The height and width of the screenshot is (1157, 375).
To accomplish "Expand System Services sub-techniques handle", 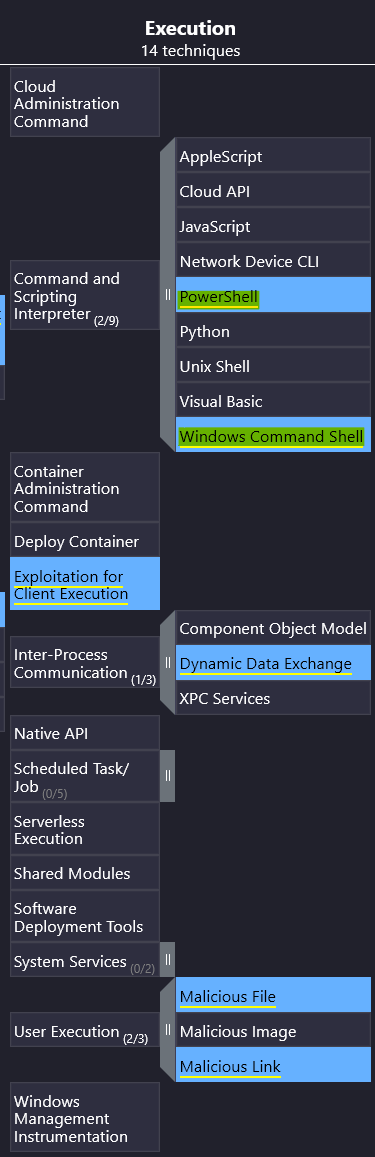I will pyautogui.click(x=168, y=959).
